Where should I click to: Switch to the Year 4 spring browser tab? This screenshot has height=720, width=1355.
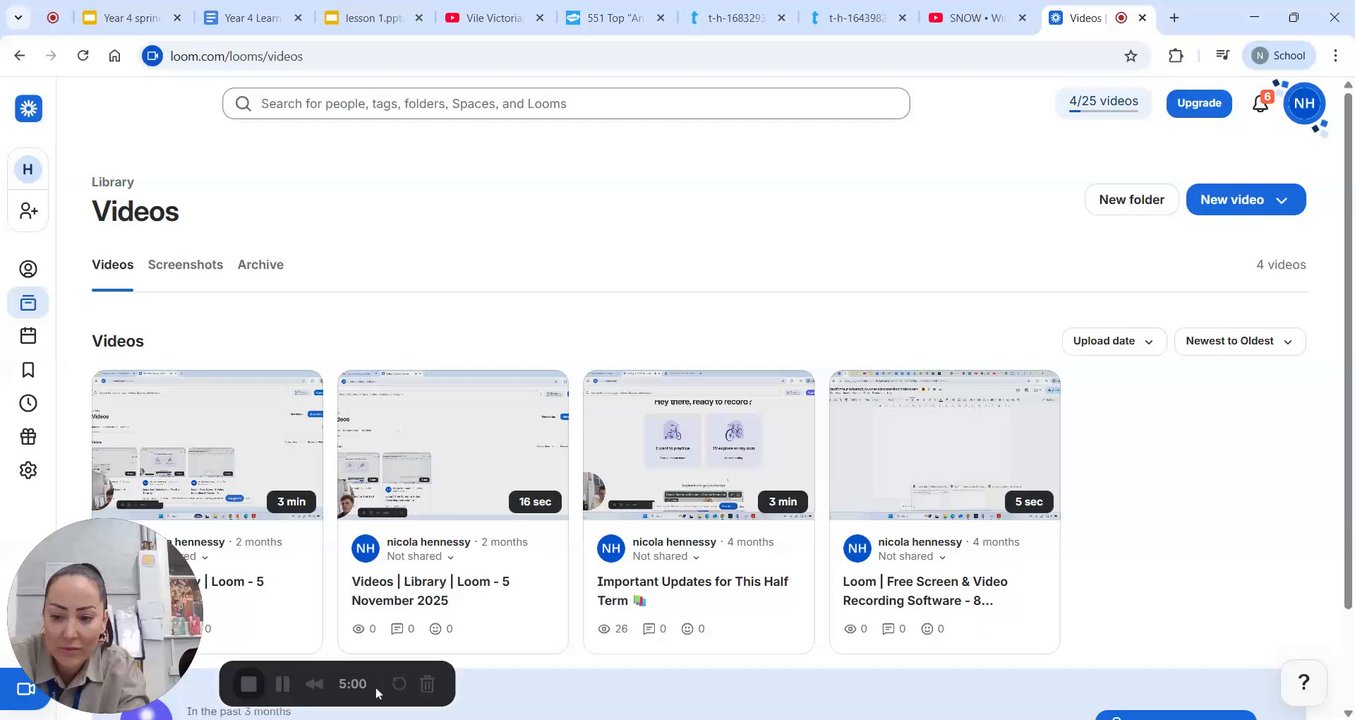click(x=133, y=18)
